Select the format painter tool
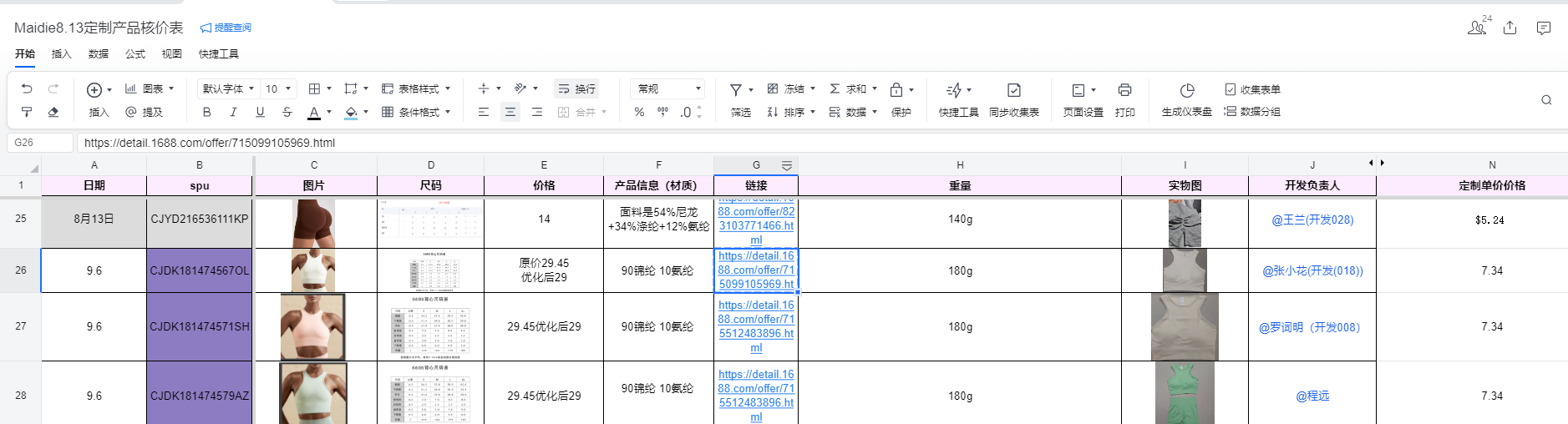1568x424 pixels. pyautogui.click(x=27, y=112)
